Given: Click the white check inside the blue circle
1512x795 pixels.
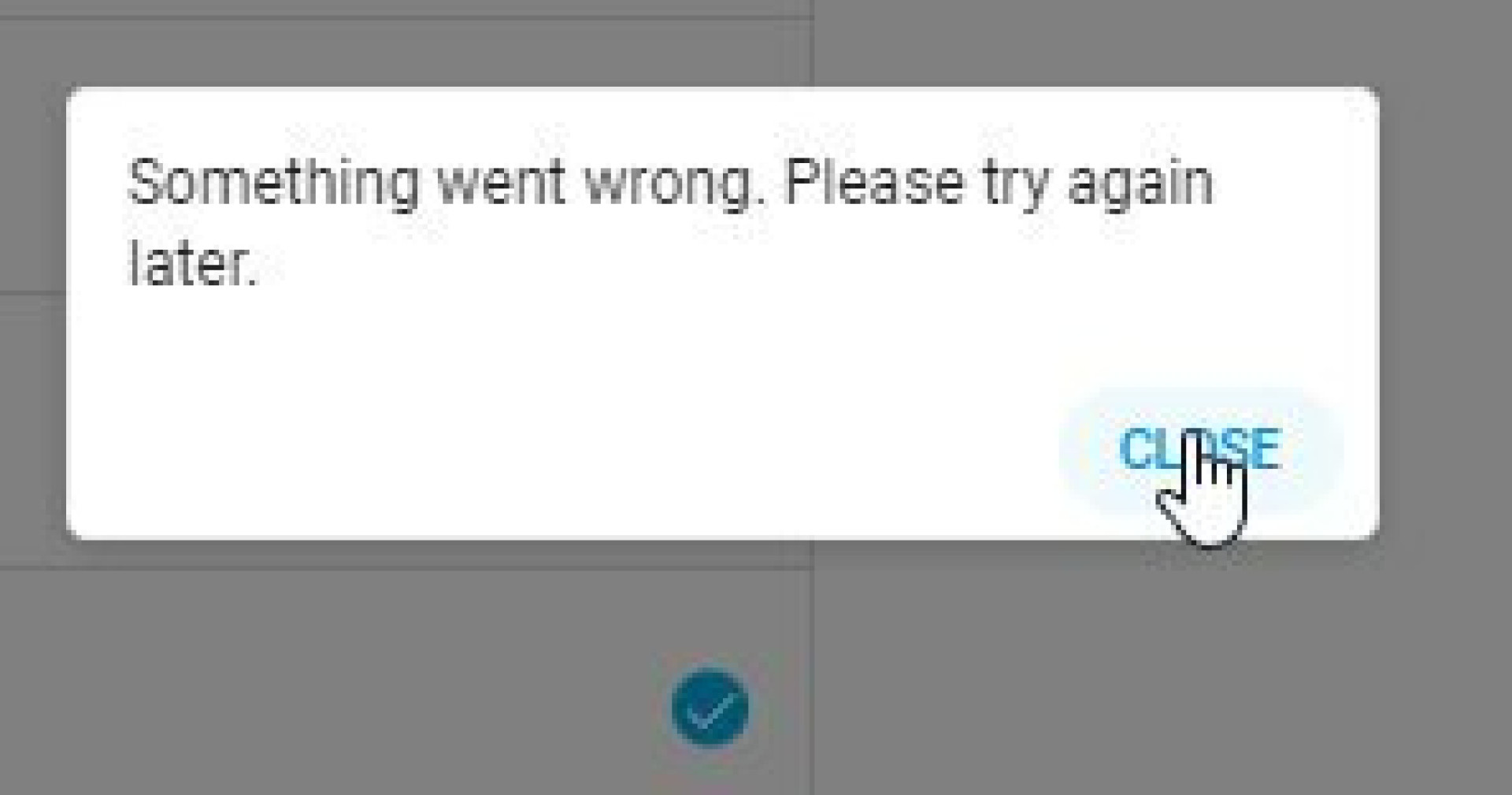Looking at the screenshot, I should coord(710,710).
